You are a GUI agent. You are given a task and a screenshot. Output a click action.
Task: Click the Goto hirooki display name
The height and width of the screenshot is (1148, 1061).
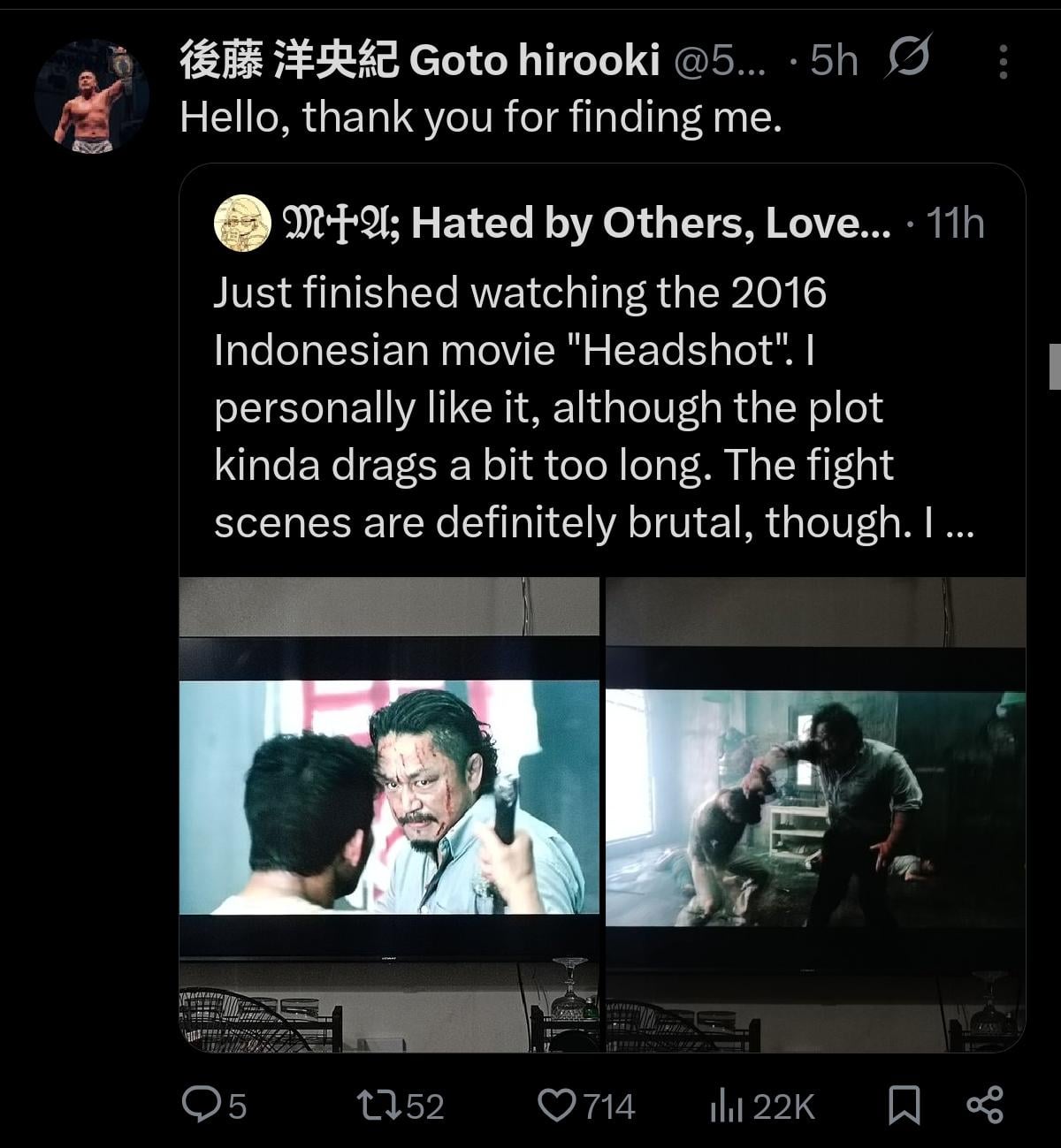[420, 61]
